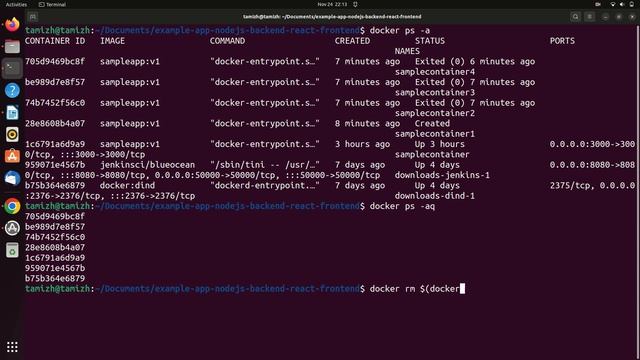This screenshot has width=640, height=360.
Task: Open the Activities overview
Action: pos(16,4)
